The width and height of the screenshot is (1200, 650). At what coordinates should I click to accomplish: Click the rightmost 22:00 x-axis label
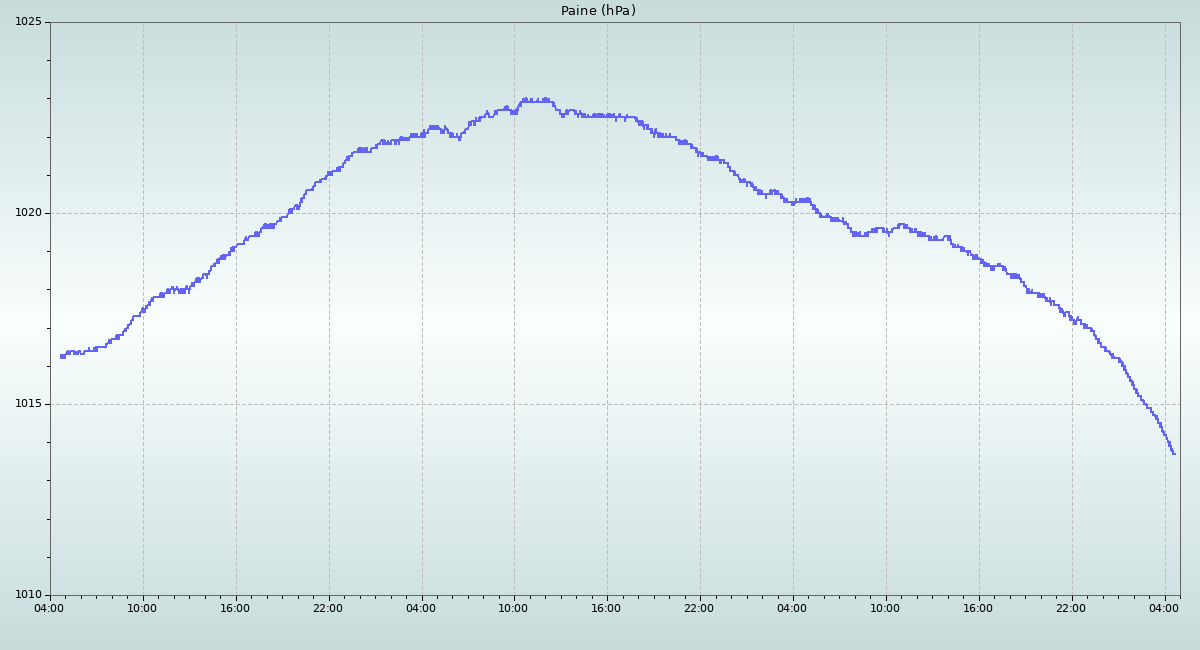(1071, 607)
